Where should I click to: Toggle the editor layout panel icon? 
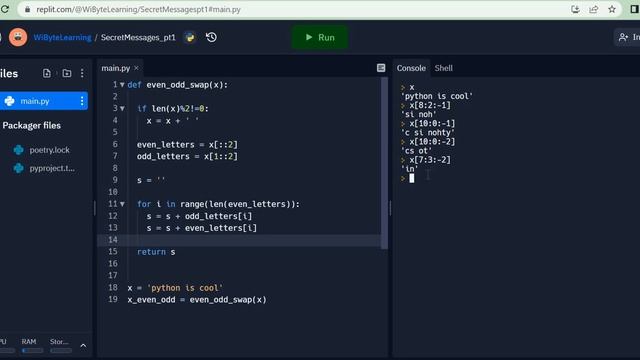(381, 68)
